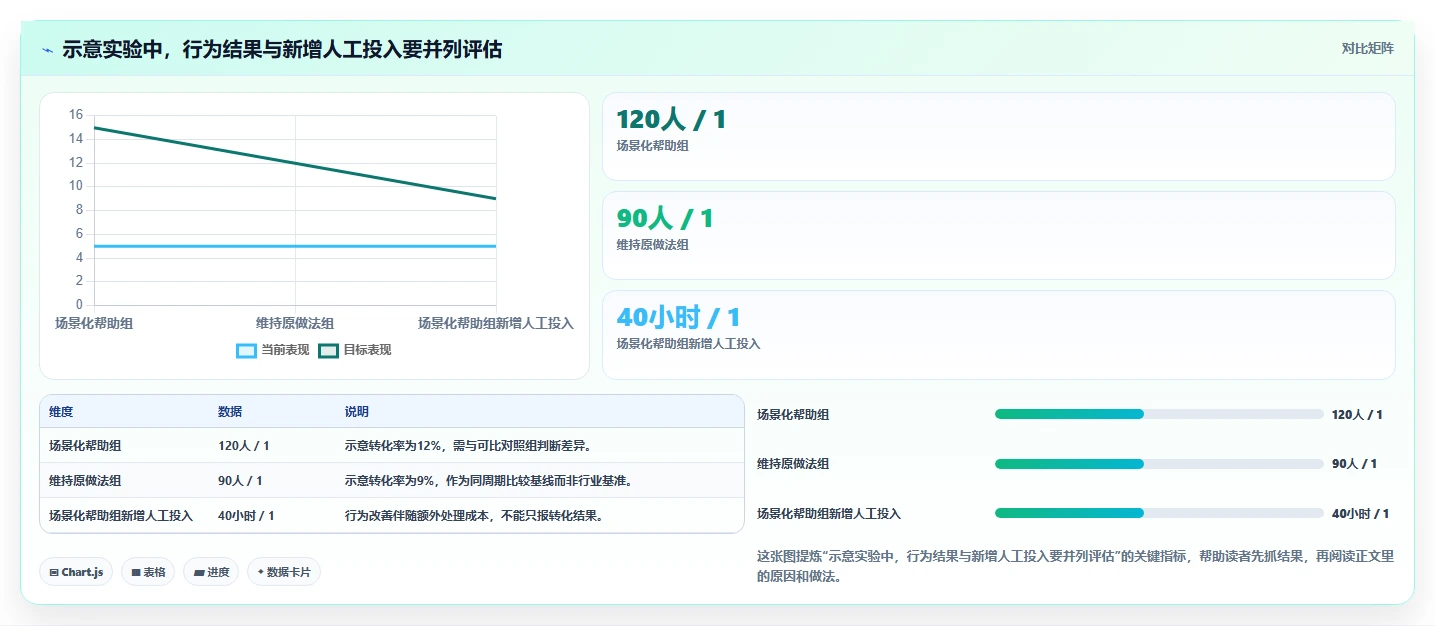Click the 维持原做法组 progress bar
This screenshot has height=626, width=1435.
tap(1159, 464)
